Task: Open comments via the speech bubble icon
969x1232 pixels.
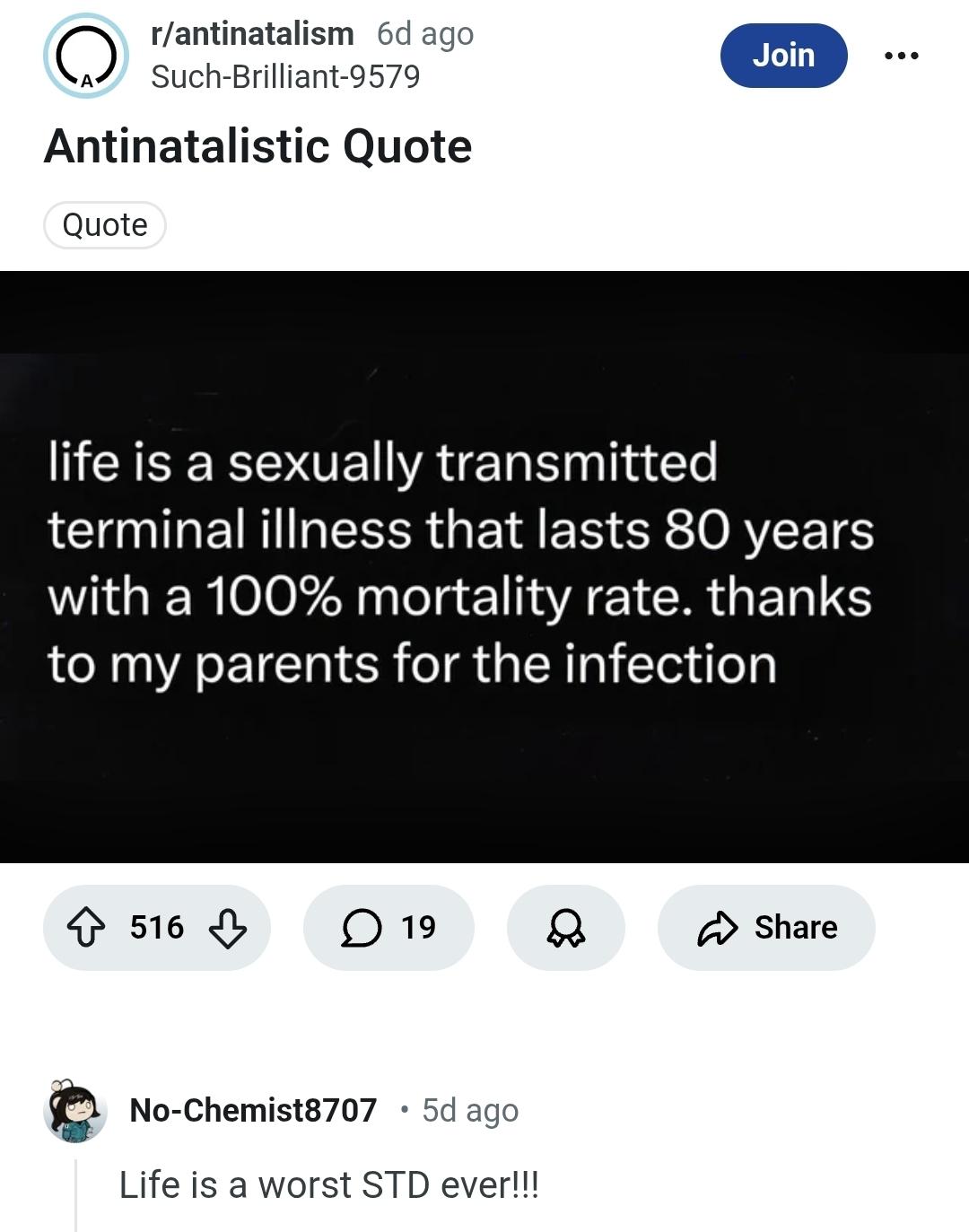Action: click(x=361, y=928)
